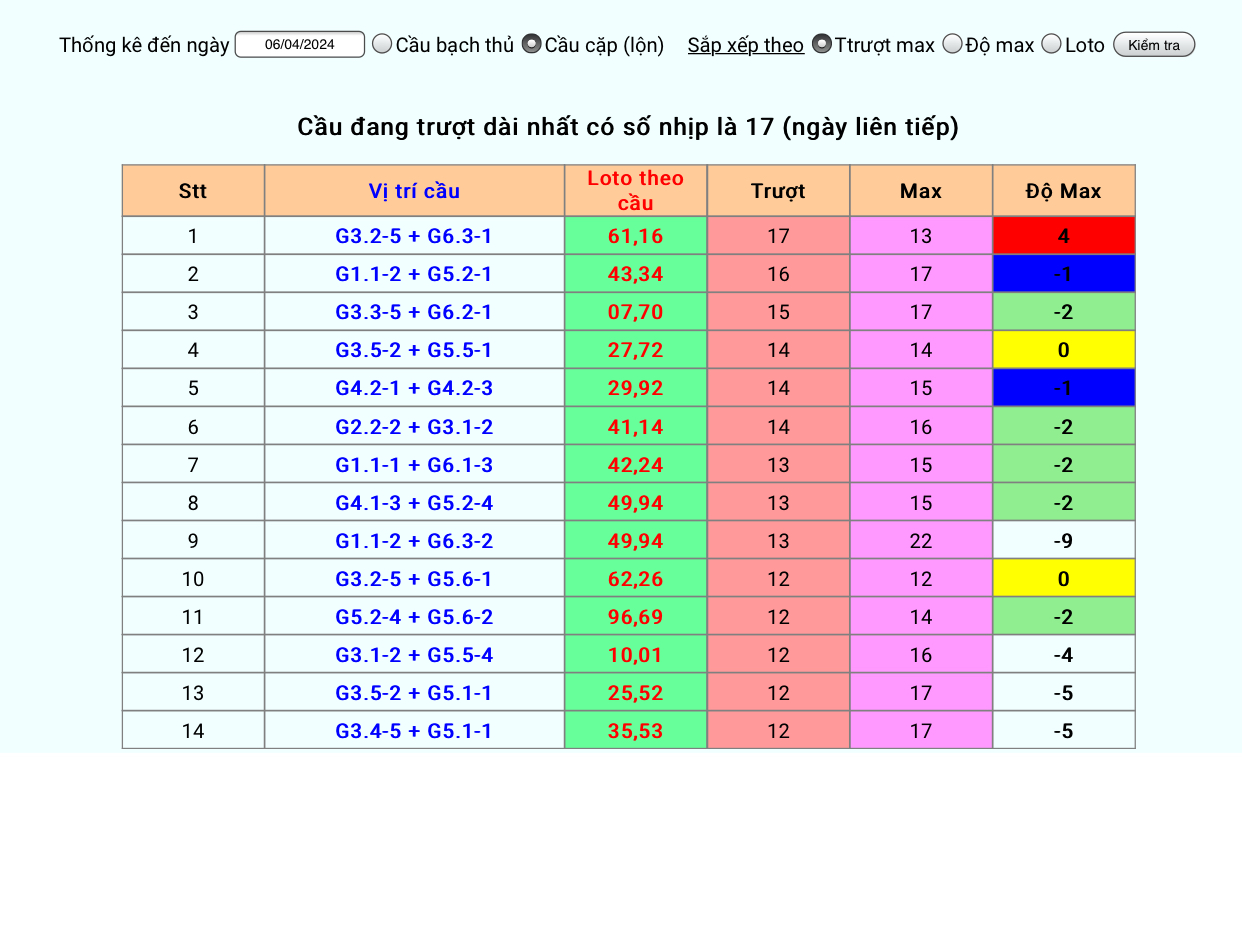Click the loto numbers 61,16 cell
The width and height of the screenshot is (1242, 935).
(x=636, y=236)
